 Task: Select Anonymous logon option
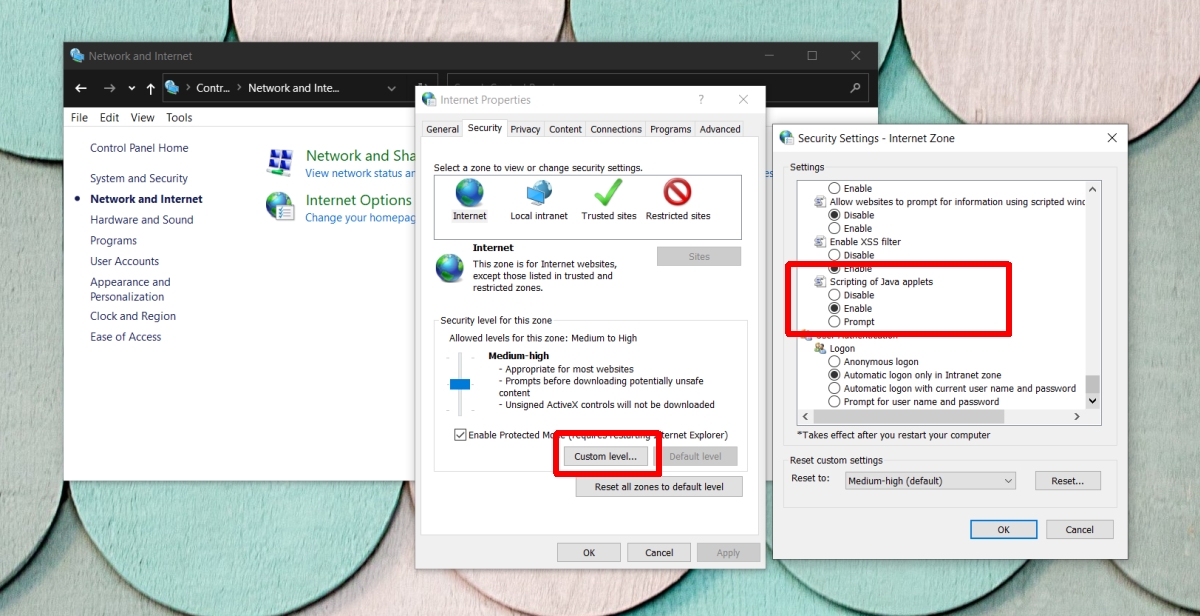click(x=834, y=362)
